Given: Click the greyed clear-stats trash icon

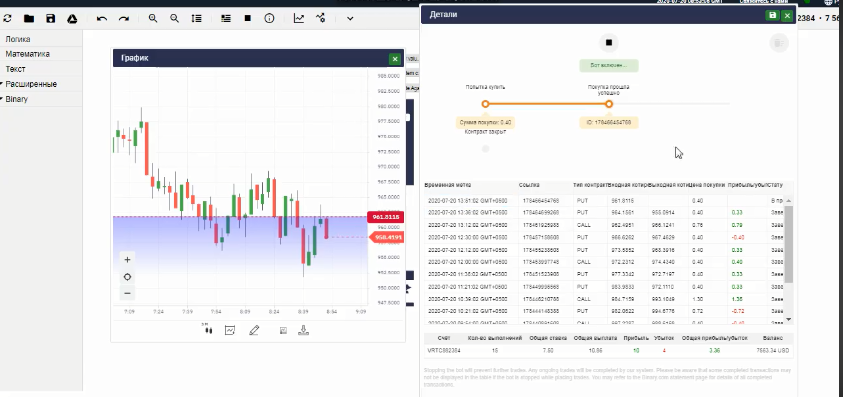Looking at the screenshot, I should [779, 43].
